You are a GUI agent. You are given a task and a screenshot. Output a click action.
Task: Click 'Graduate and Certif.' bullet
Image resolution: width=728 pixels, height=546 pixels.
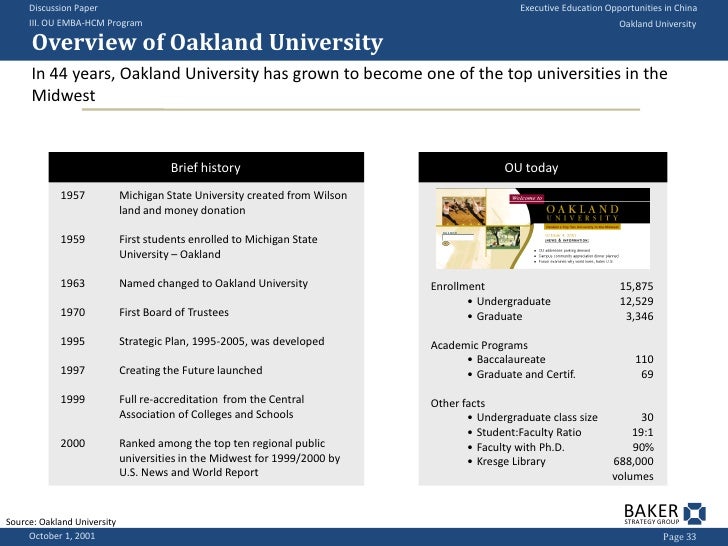[521, 374]
